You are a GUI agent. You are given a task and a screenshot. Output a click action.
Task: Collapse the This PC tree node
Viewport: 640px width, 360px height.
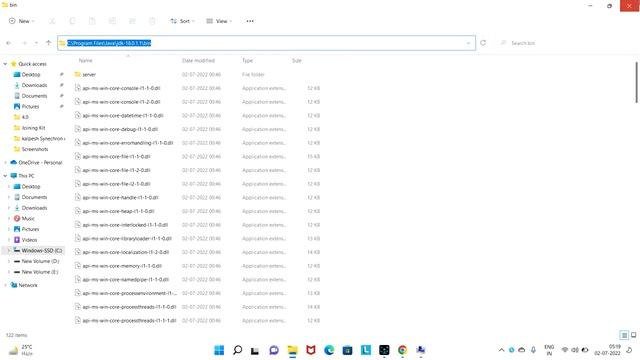(5, 176)
